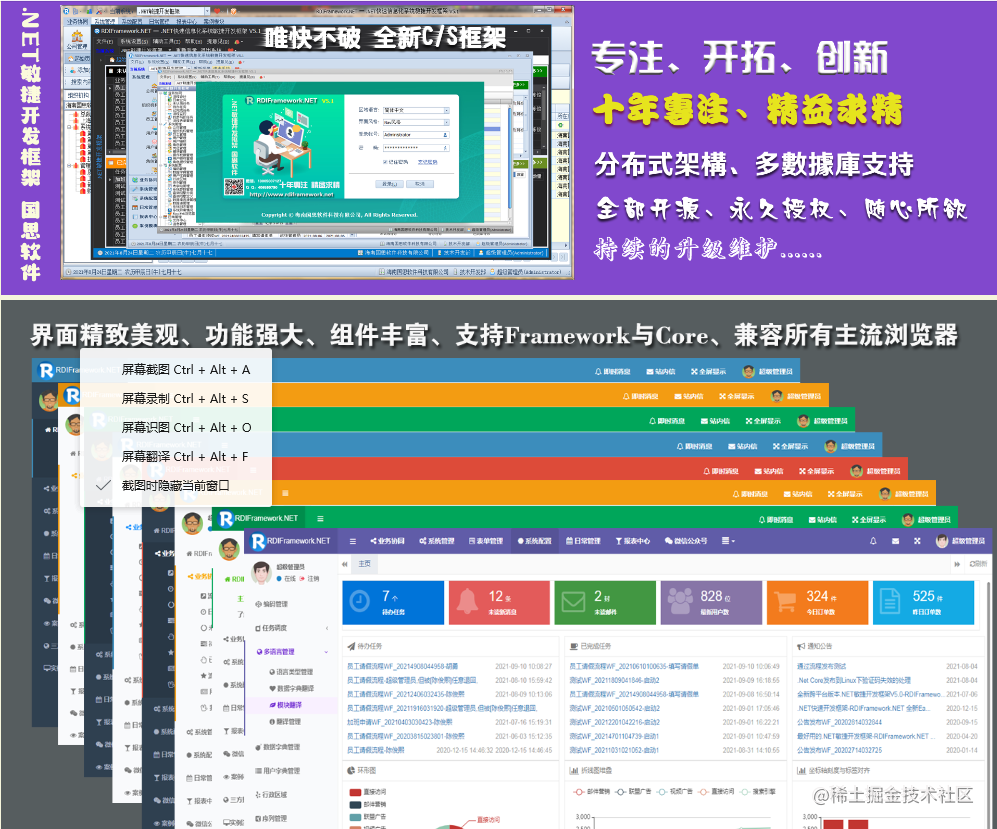Toggle 邮件营销 series in line chart legend
Viewport: 997px width, 829px height.
(591, 791)
